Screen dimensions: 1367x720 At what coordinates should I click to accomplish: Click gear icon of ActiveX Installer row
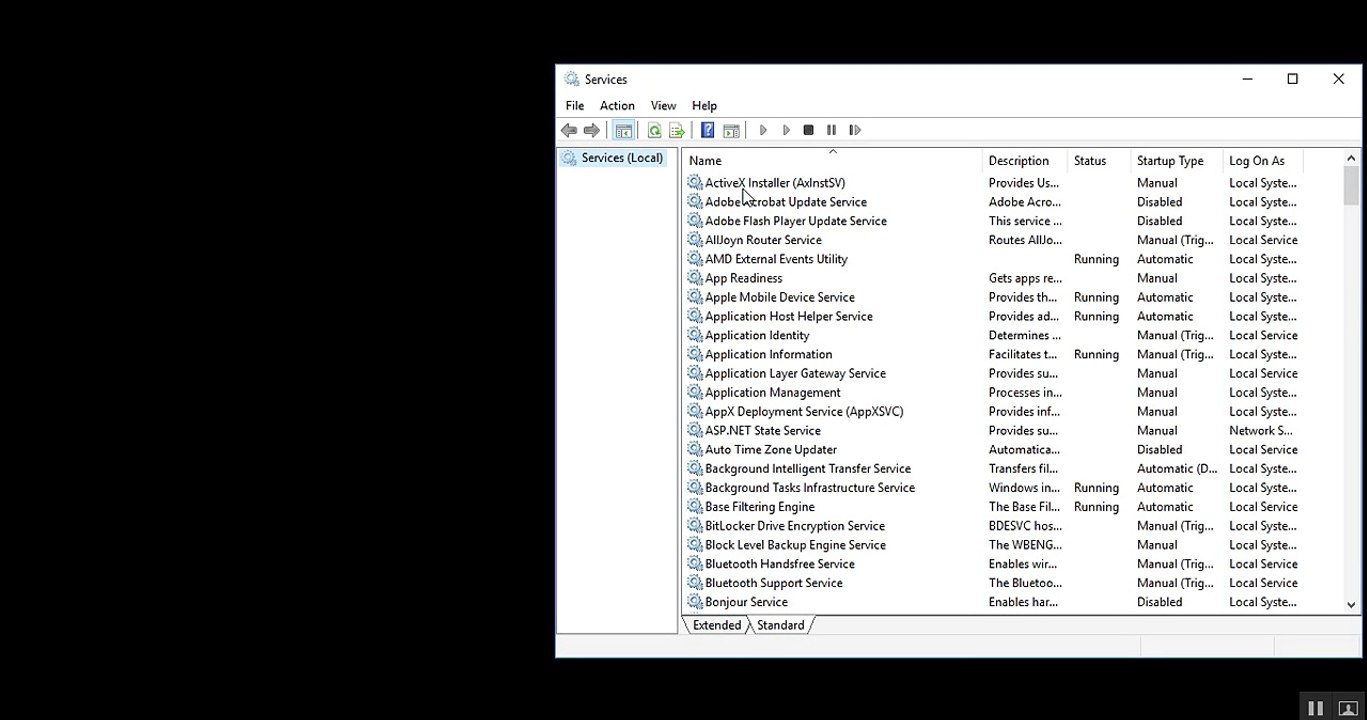[x=695, y=183]
